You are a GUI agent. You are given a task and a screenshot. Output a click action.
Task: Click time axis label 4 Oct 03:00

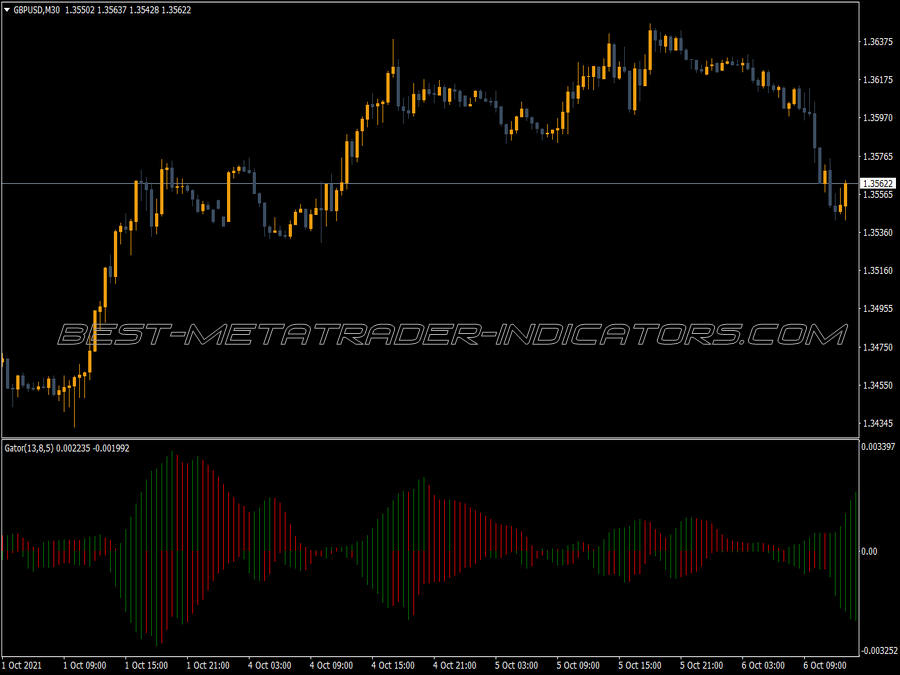point(270,666)
